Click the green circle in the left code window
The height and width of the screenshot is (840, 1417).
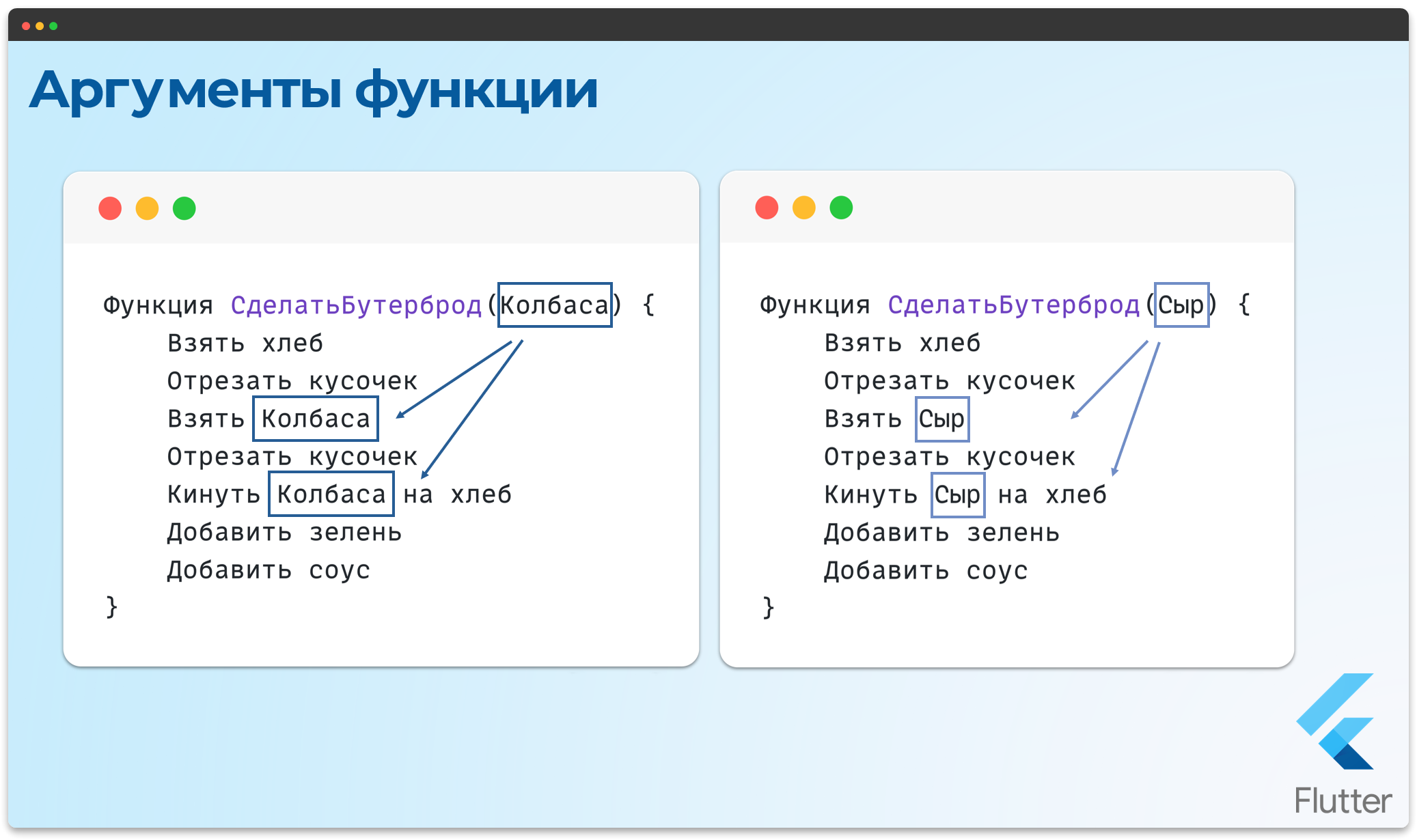(184, 208)
